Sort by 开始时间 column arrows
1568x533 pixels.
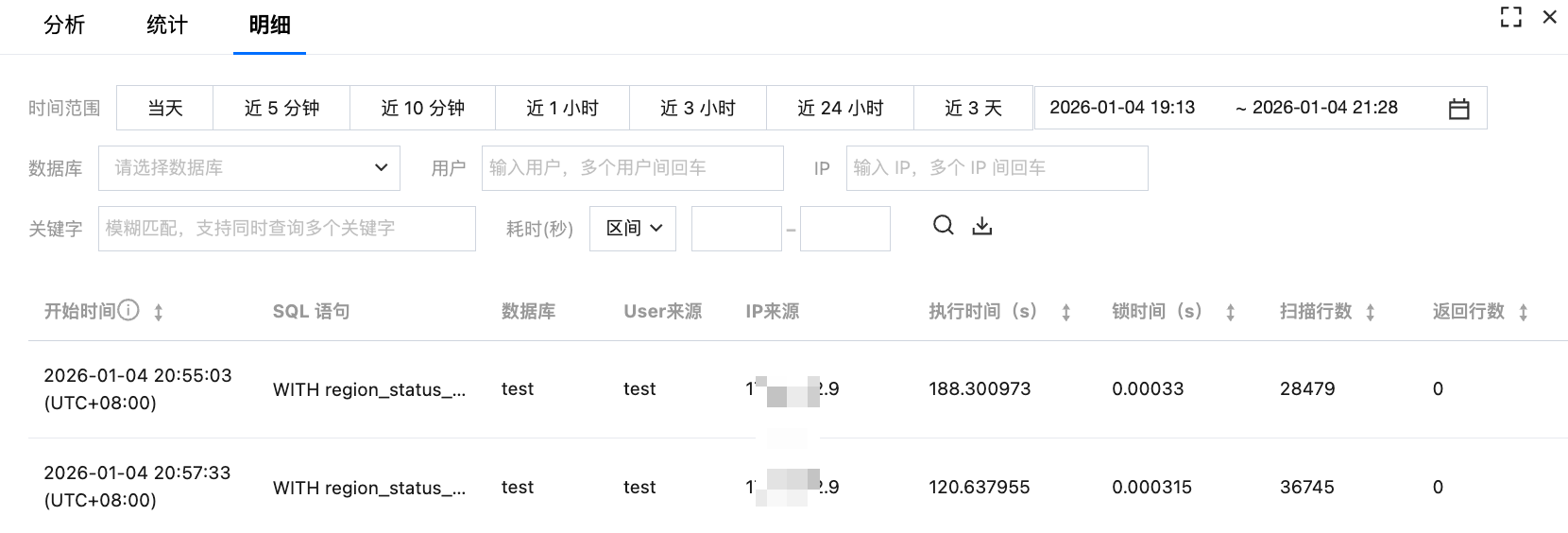point(159,312)
